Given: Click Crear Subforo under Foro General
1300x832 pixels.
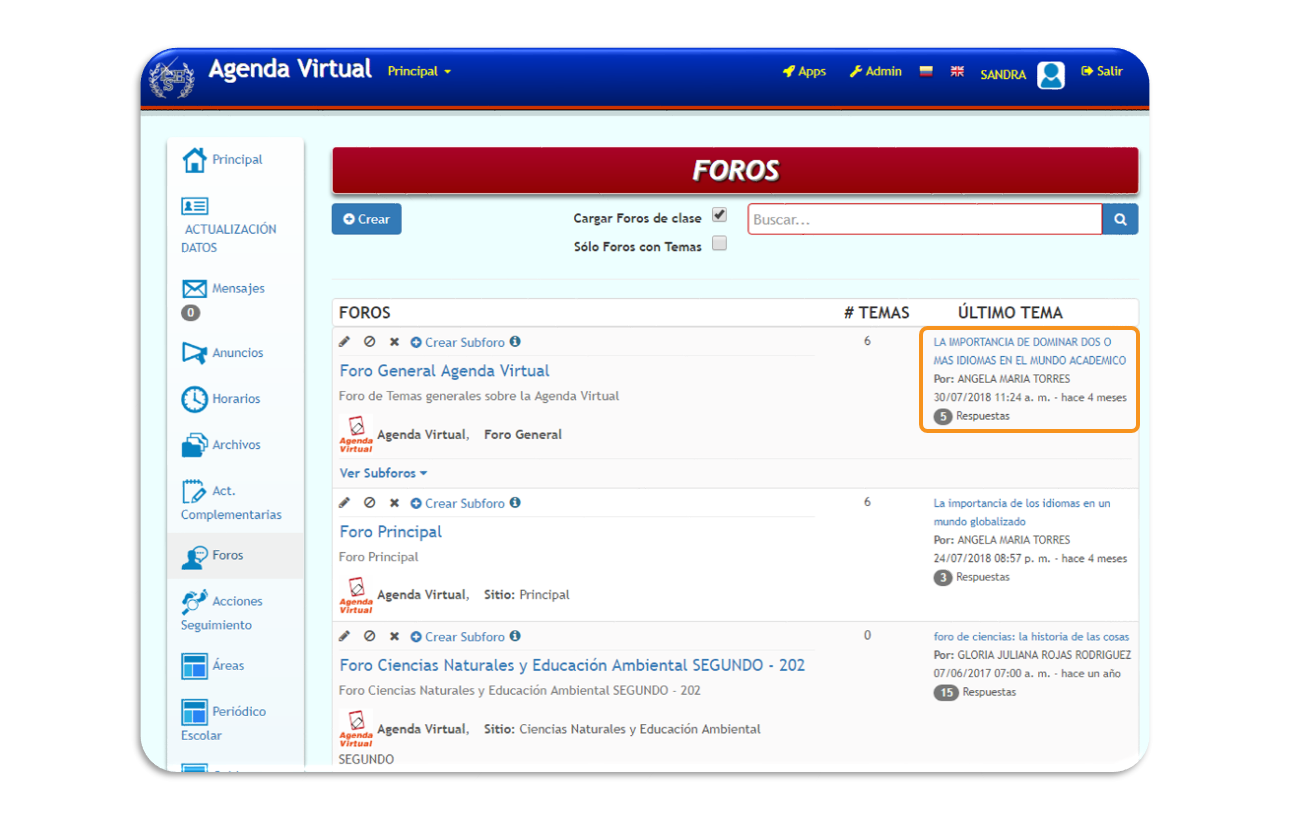Looking at the screenshot, I should [458, 342].
